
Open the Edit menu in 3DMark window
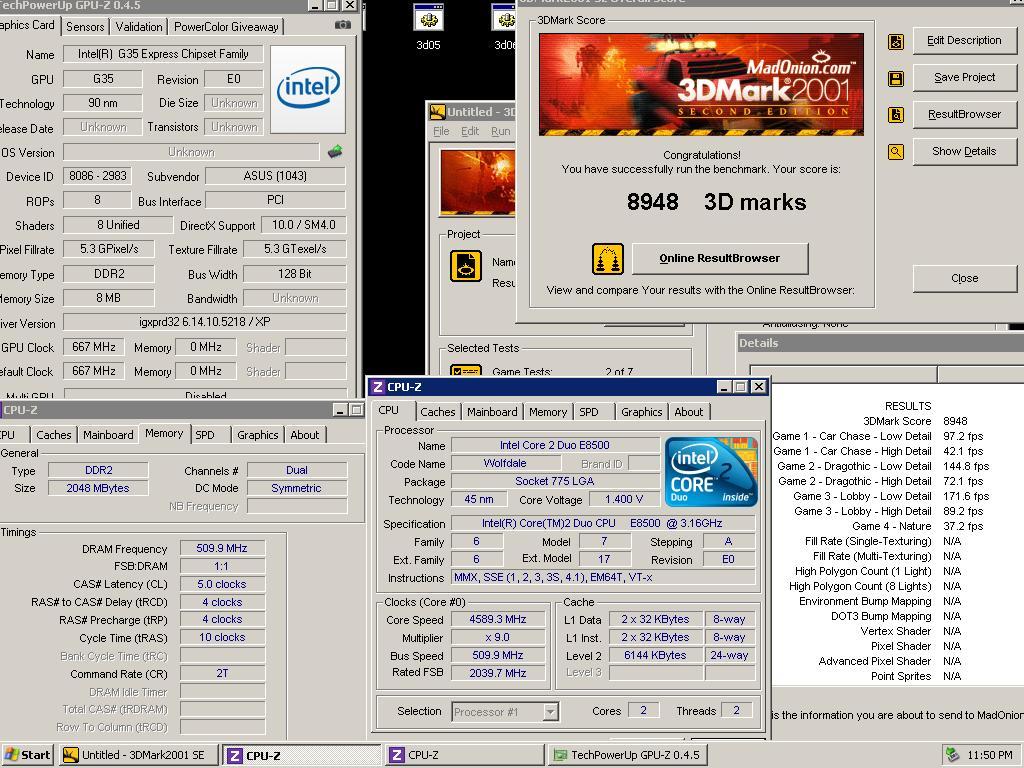(x=470, y=131)
